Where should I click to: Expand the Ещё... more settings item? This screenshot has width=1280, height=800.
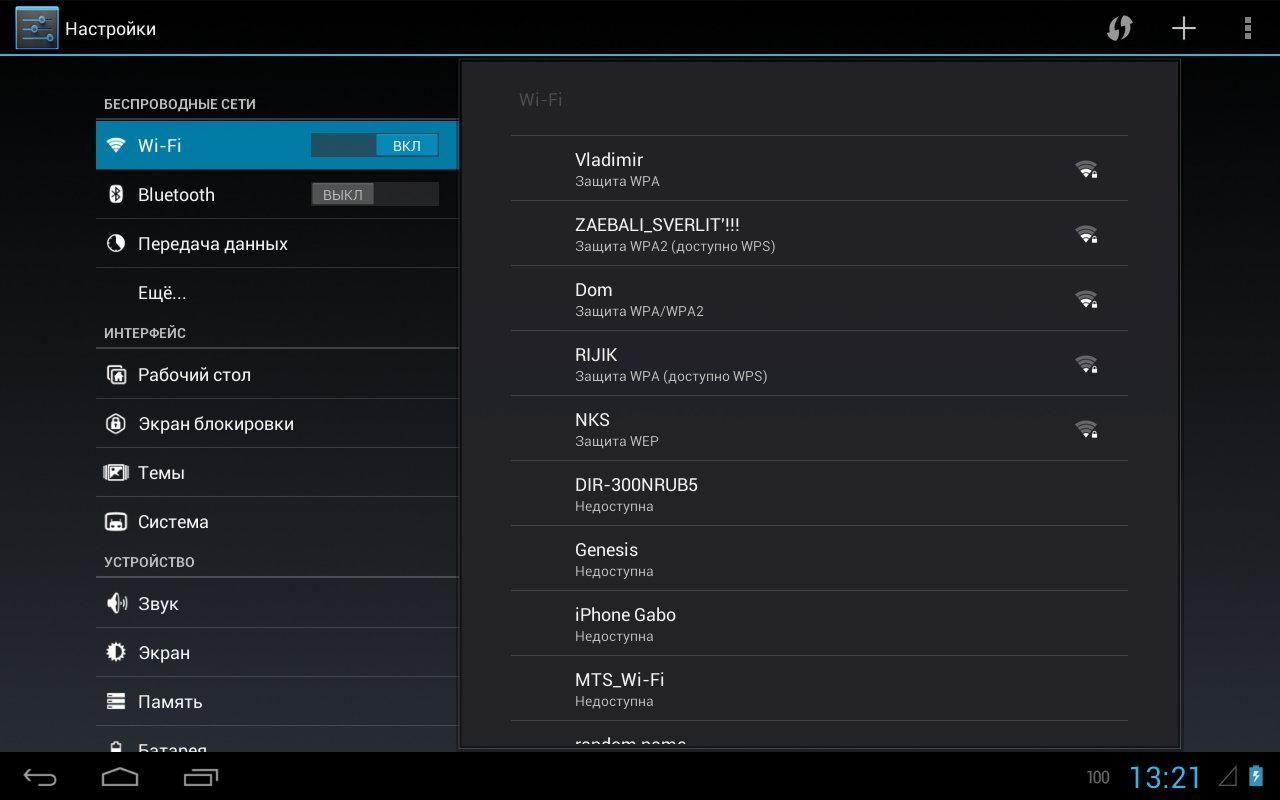[x=162, y=293]
